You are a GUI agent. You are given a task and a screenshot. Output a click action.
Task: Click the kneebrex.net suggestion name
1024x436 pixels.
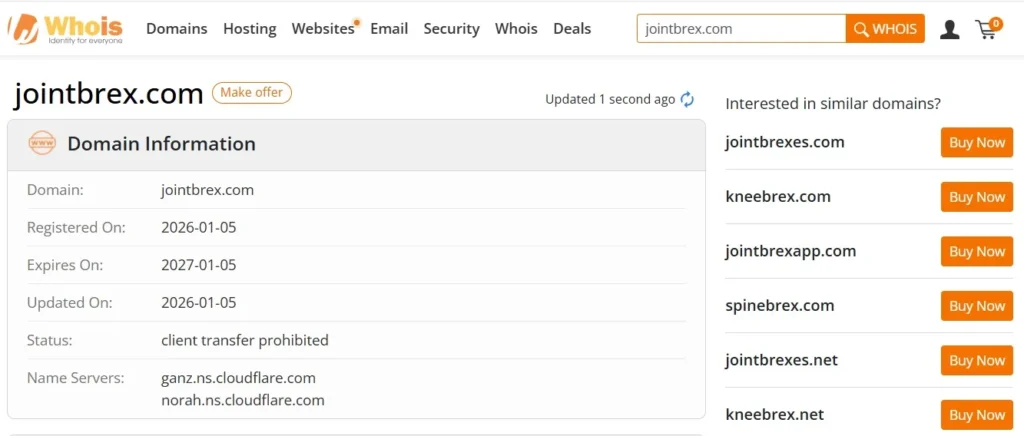[x=775, y=414]
